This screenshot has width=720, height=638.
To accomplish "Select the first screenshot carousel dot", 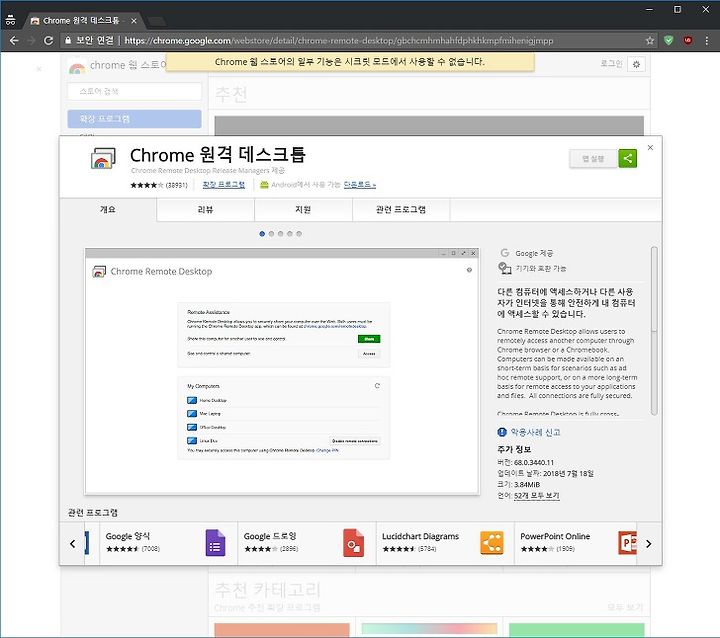I will tap(262, 234).
